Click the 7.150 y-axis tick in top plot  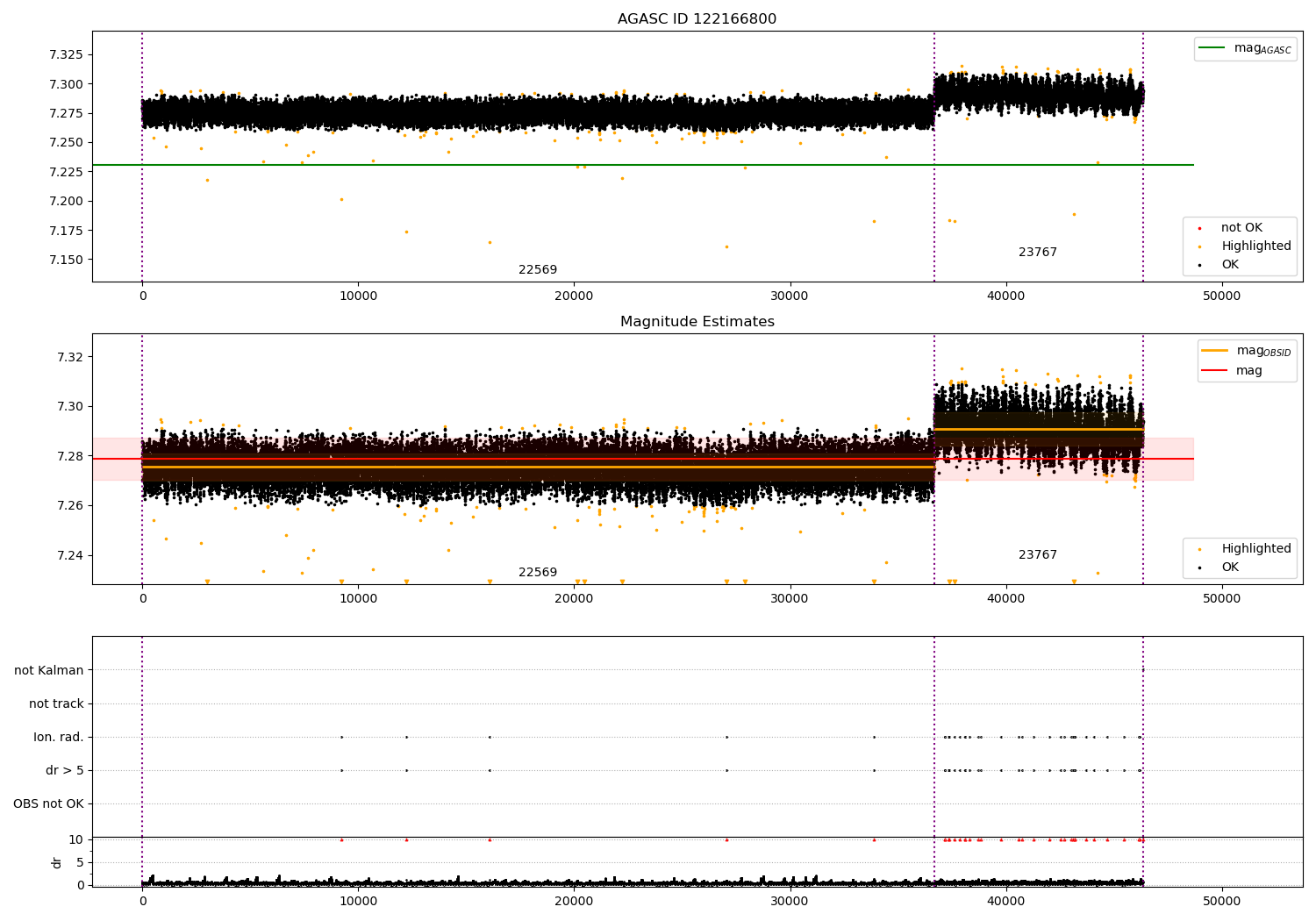coord(67,261)
